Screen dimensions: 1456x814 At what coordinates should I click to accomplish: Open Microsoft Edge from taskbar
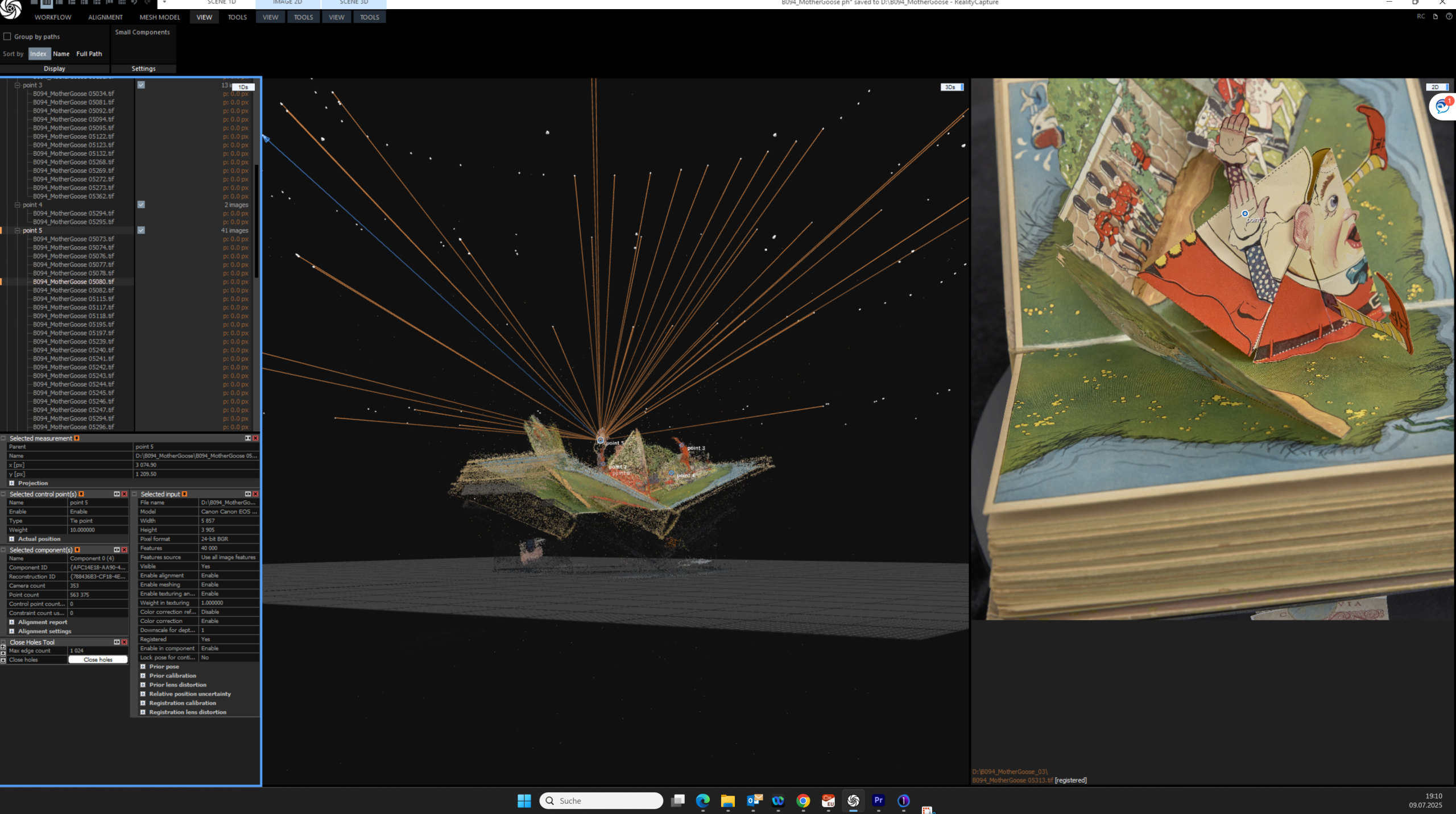click(x=703, y=800)
